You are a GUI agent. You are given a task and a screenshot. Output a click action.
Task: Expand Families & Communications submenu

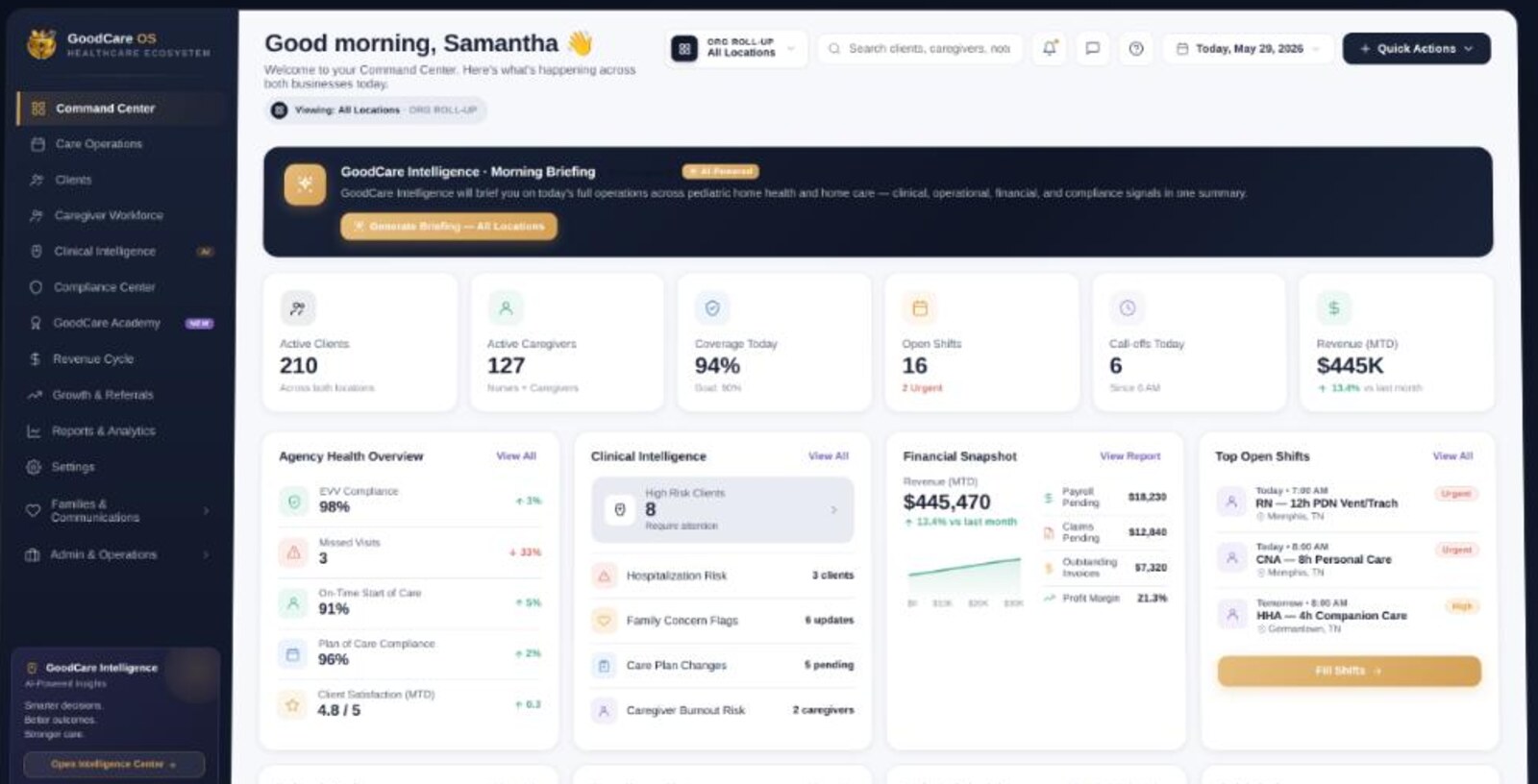click(x=118, y=510)
